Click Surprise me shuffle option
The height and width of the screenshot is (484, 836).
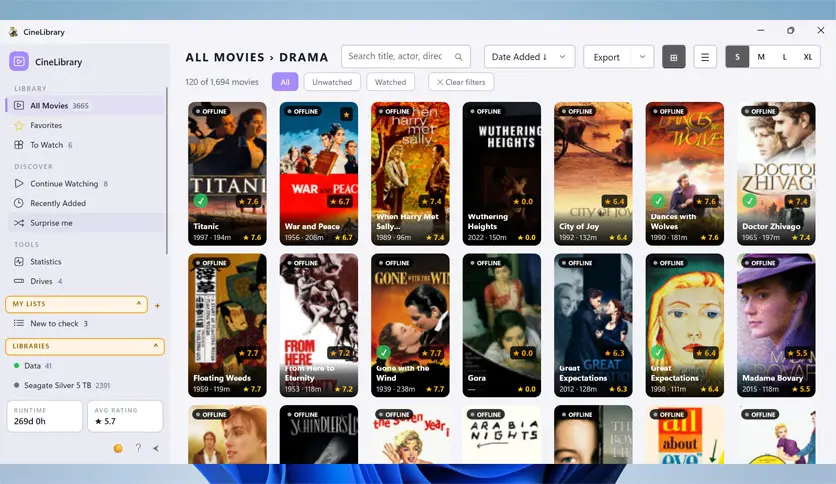pyautogui.click(x=85, y=223)
